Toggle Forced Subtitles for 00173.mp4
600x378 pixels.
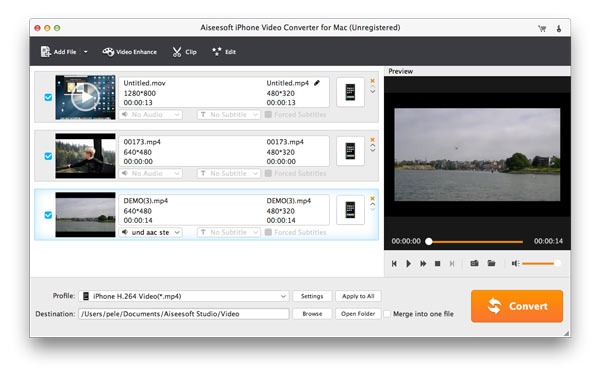[x=268, y=173]
